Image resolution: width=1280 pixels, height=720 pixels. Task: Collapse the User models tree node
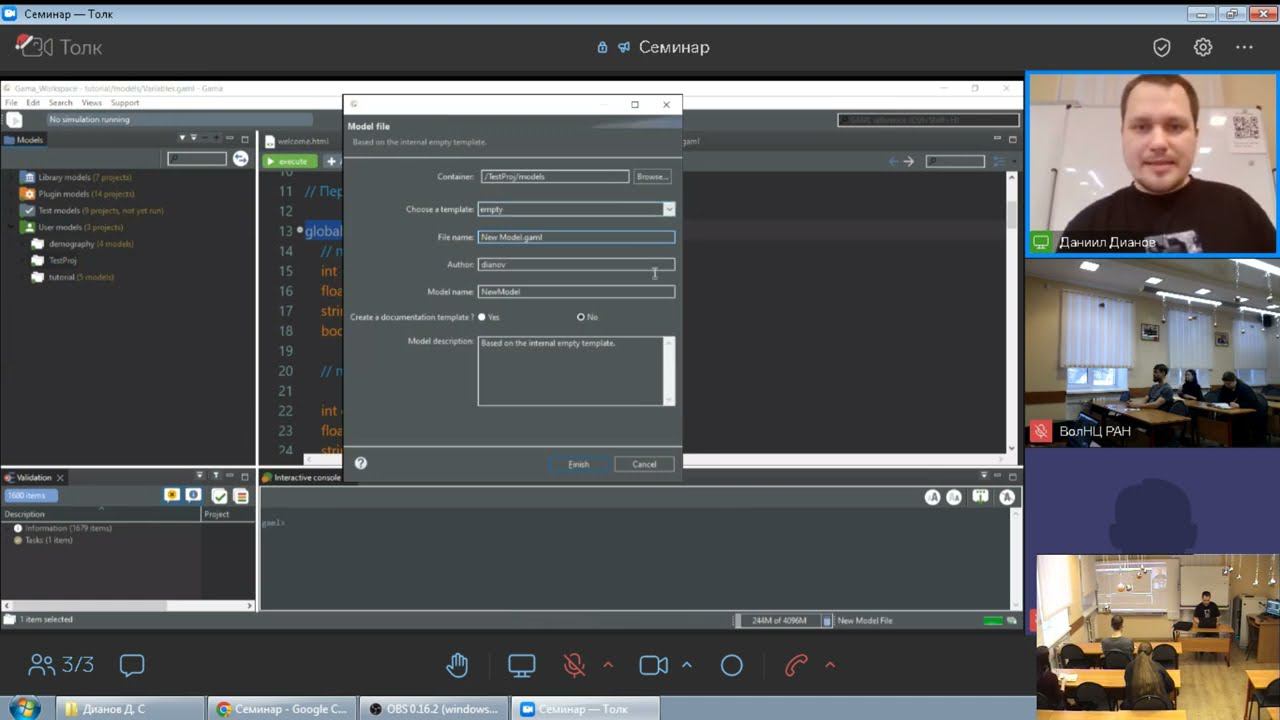tap(12, 227)
